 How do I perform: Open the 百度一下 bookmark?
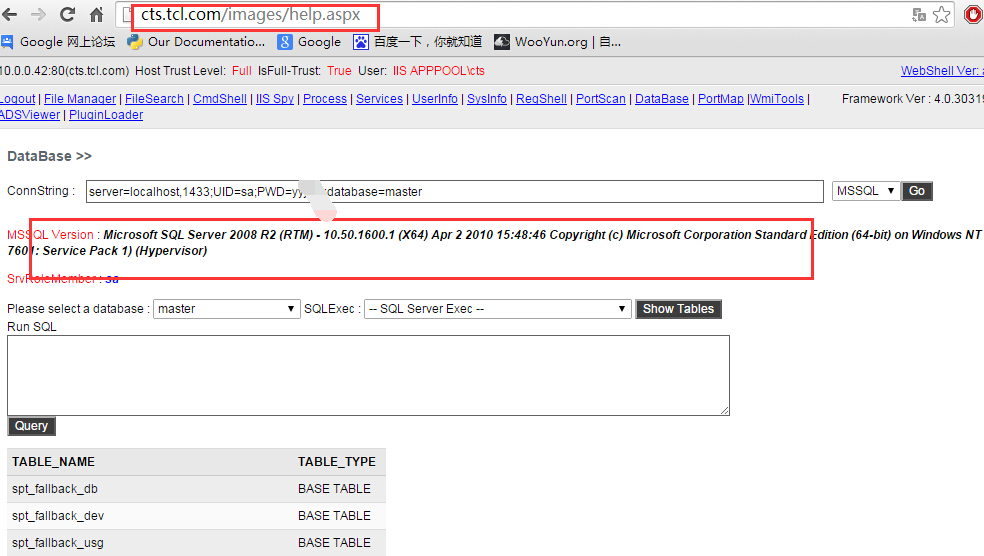click(x=417, y=42)
